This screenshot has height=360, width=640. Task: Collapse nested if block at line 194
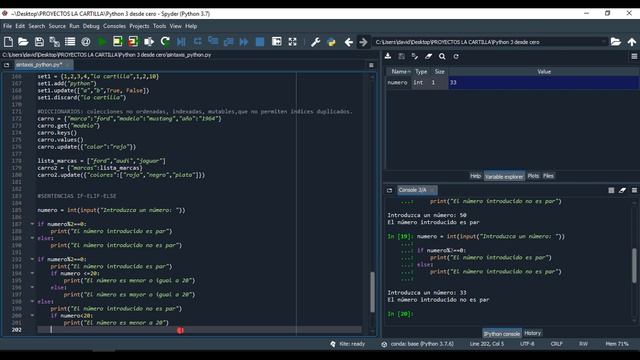[32, 273]
